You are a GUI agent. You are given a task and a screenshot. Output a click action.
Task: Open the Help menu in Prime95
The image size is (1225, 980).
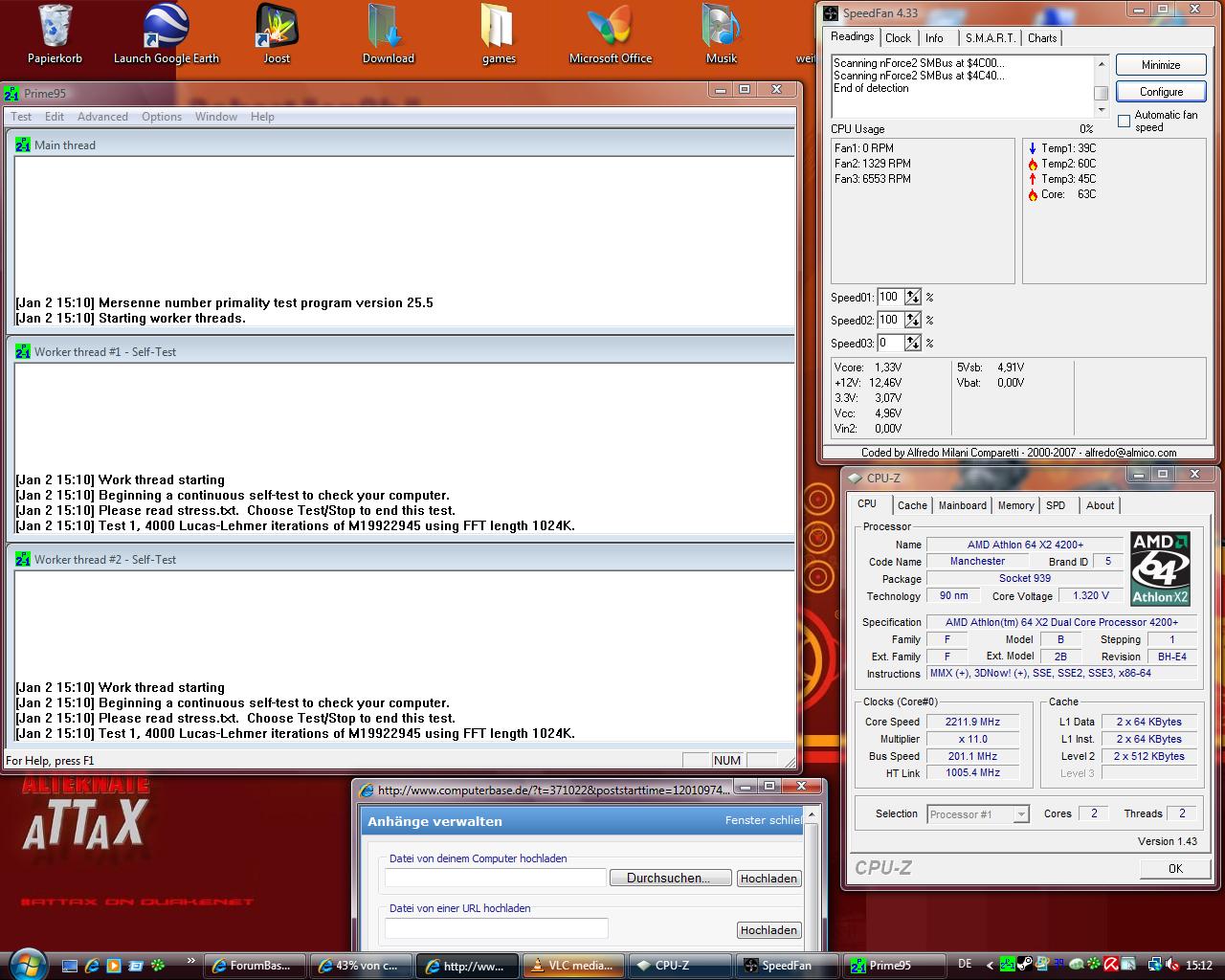tap(262, 117)
